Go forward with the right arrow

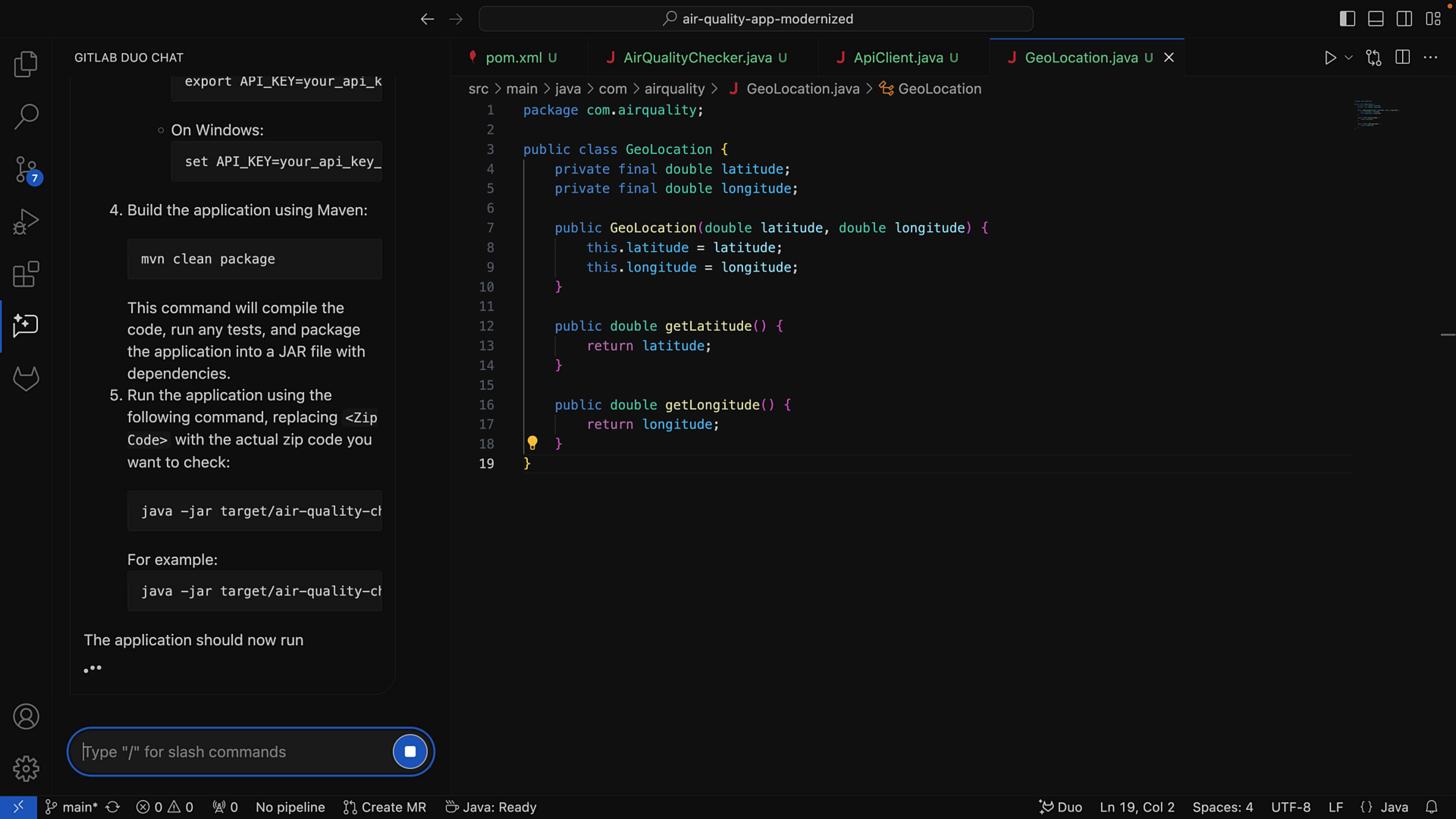[x=455, y=19]
